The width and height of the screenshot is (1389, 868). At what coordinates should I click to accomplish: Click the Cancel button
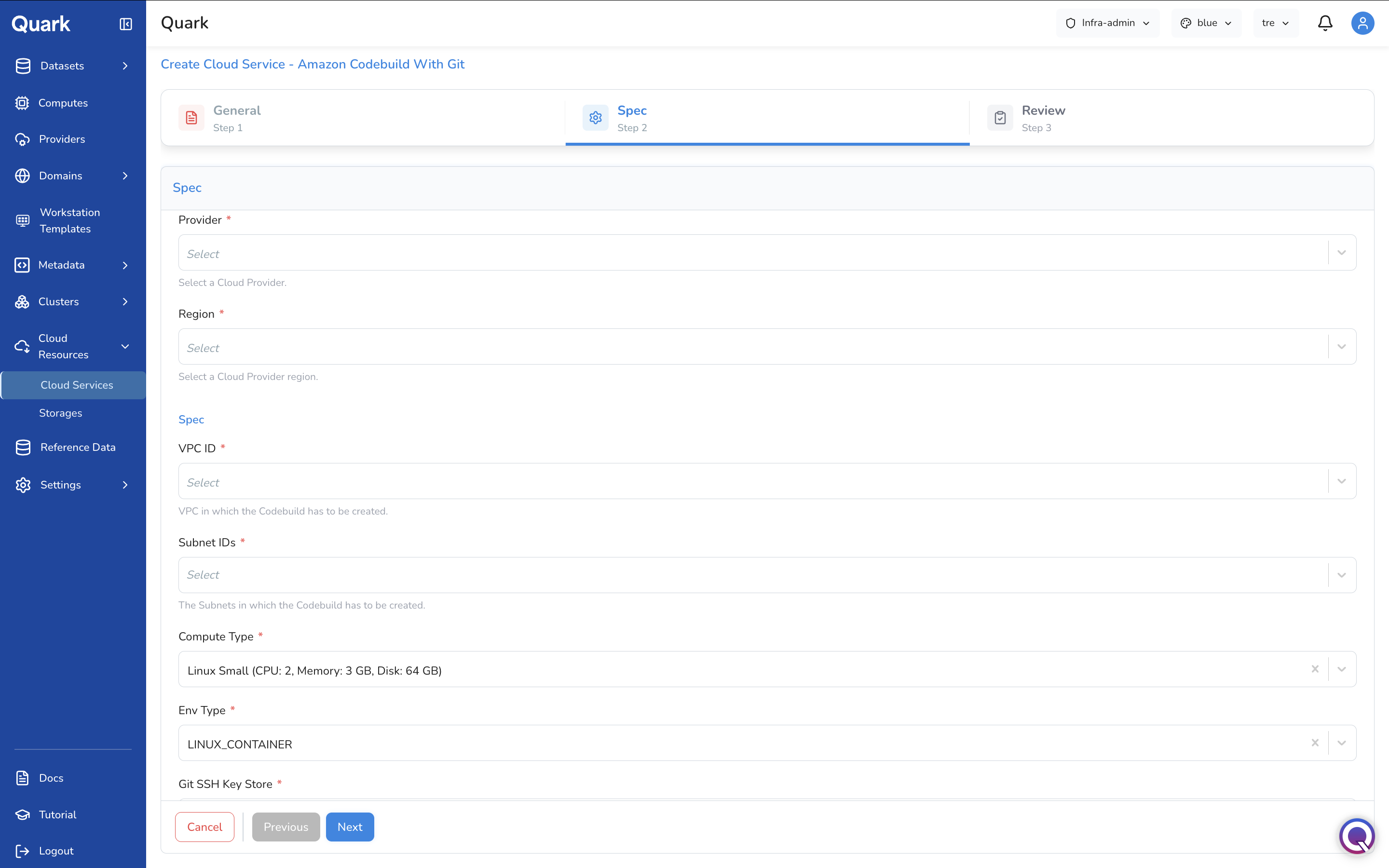pos(204,827)
